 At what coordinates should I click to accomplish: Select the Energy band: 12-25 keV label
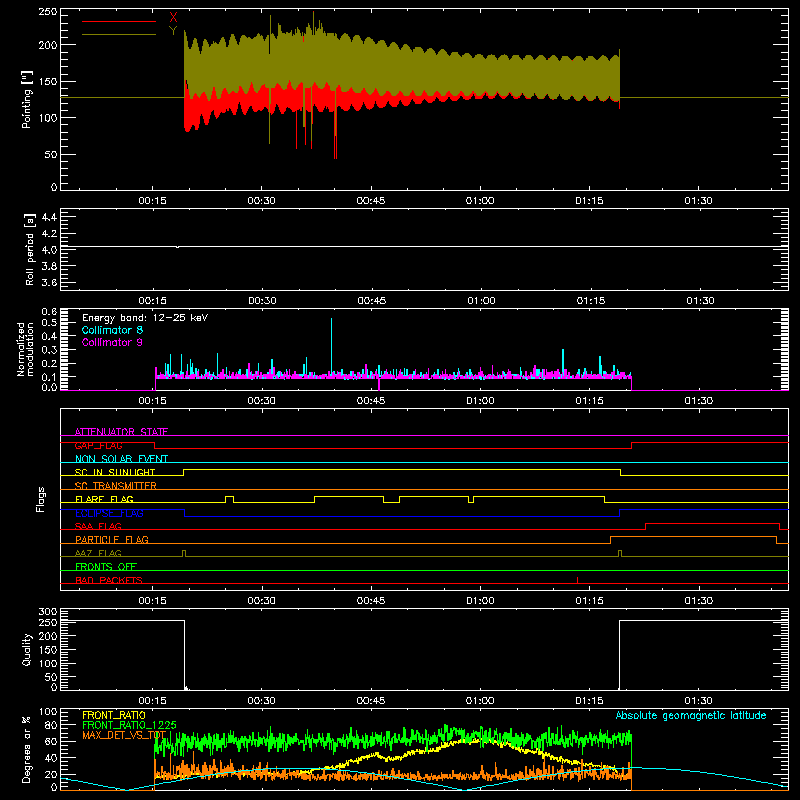coord(145,318)
